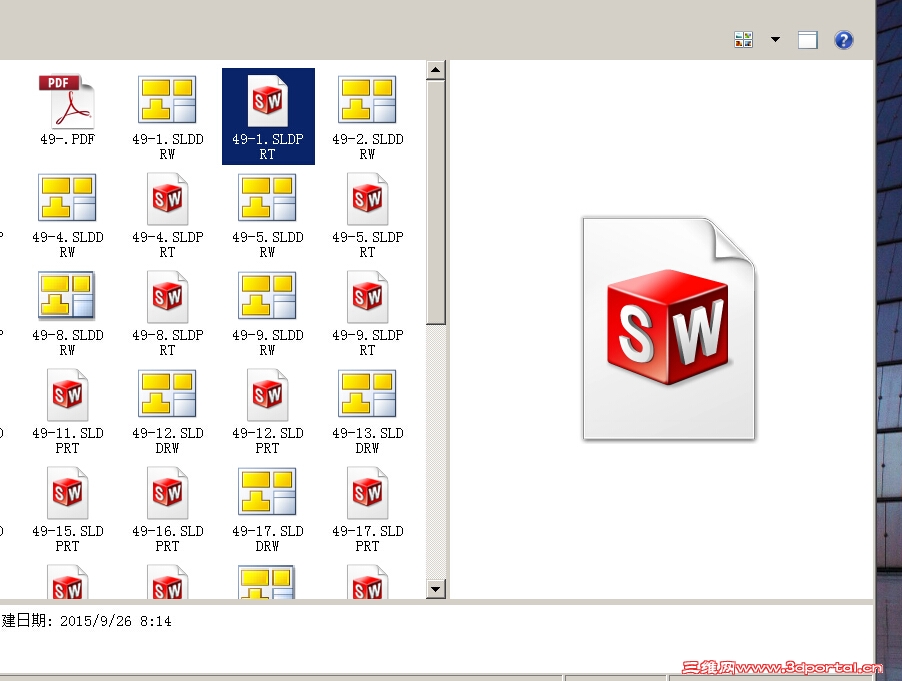Select the 49-17.SLDDRW drawing icon
The width and height of the screenshot is (902, 681).
tap(267, 492)
